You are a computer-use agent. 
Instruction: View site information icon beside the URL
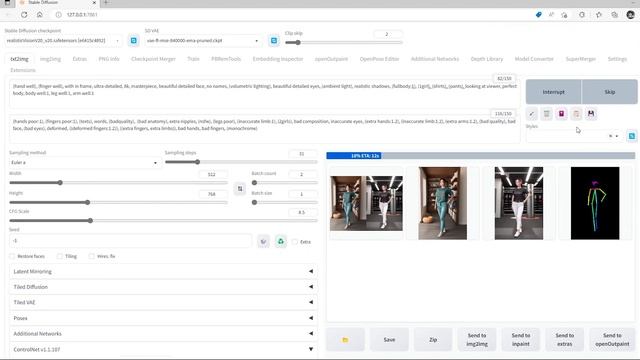[x=58, y=15]
